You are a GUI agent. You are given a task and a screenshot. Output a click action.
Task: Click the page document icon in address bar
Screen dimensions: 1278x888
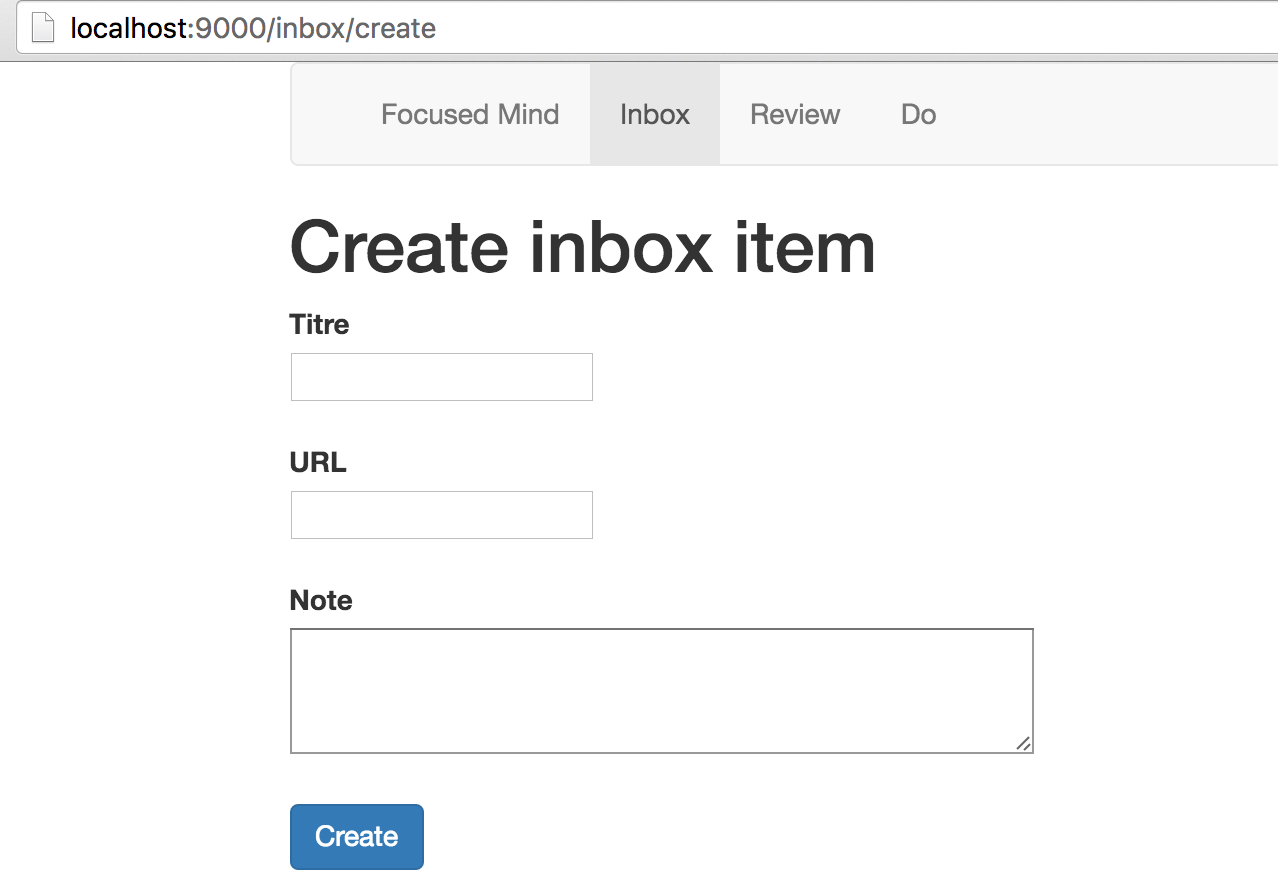tap(42, 28)
